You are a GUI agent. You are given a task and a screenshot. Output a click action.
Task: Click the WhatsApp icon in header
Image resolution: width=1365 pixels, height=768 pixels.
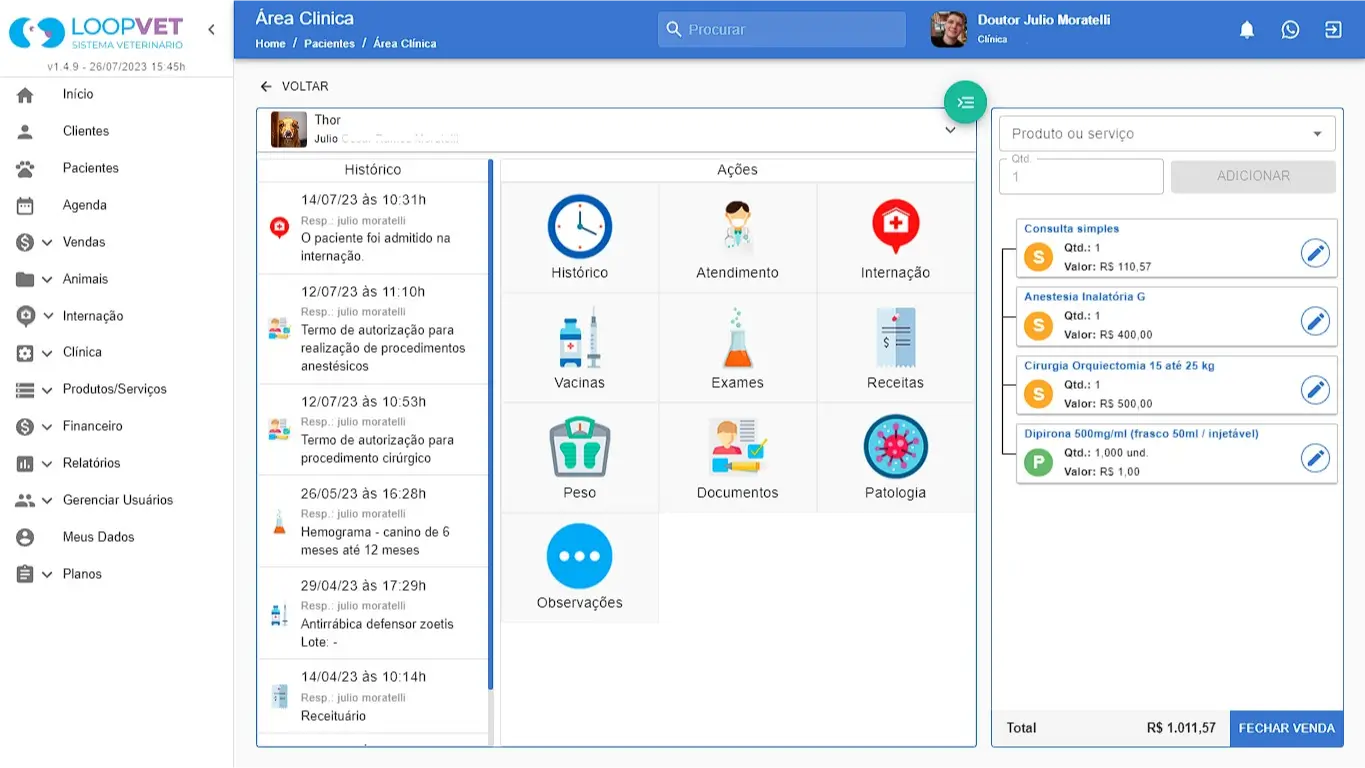point(1290,30)
